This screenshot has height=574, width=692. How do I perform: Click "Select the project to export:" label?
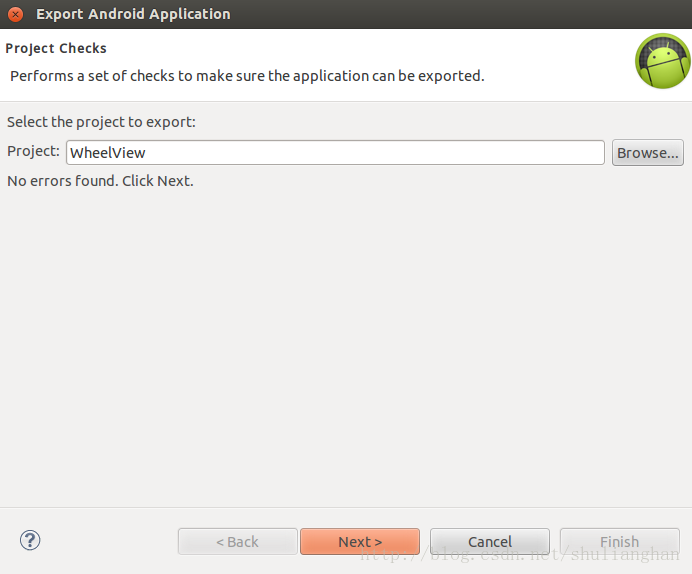(101, 122)
